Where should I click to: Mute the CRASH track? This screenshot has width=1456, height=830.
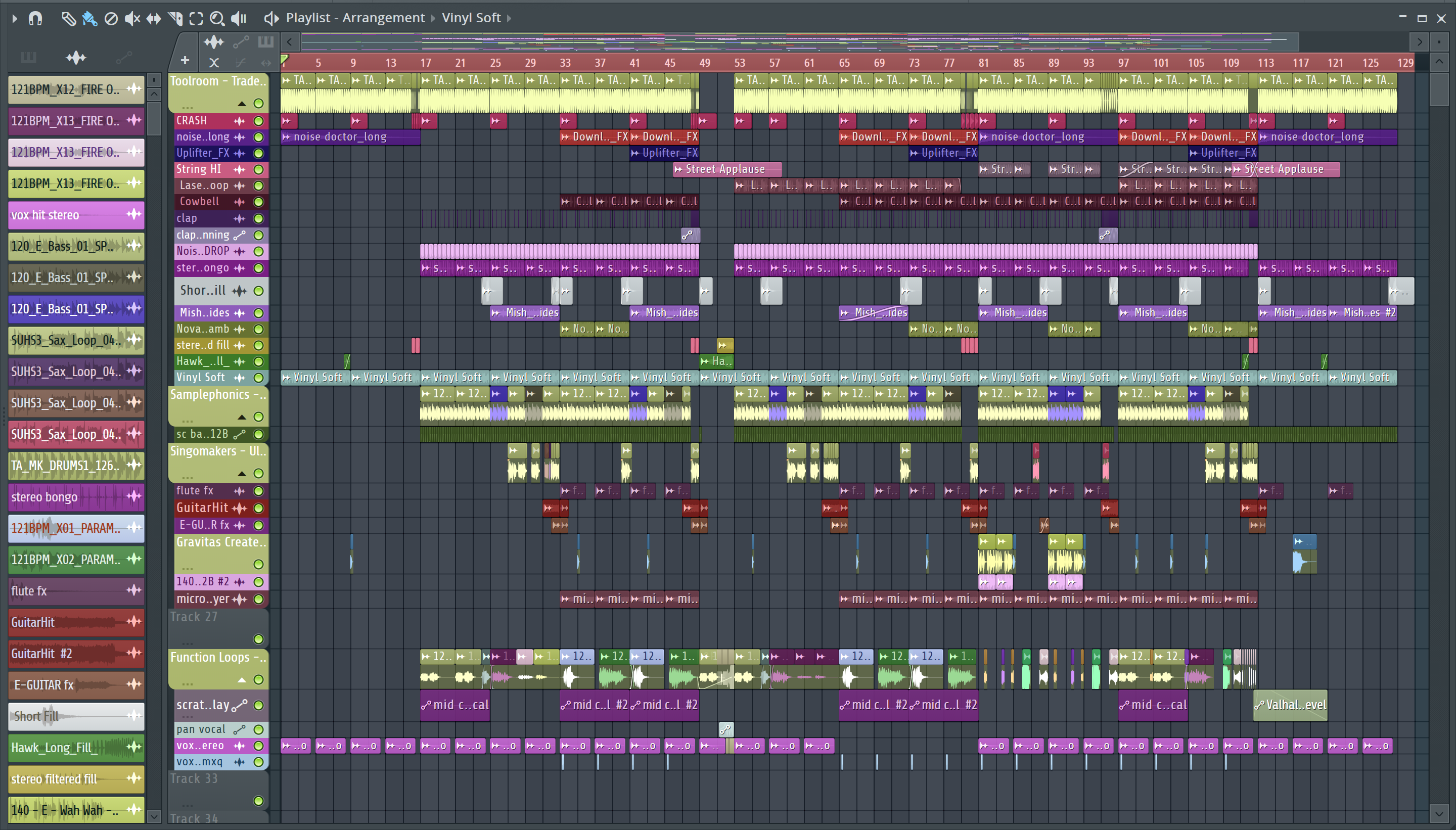tap(258, 121)
